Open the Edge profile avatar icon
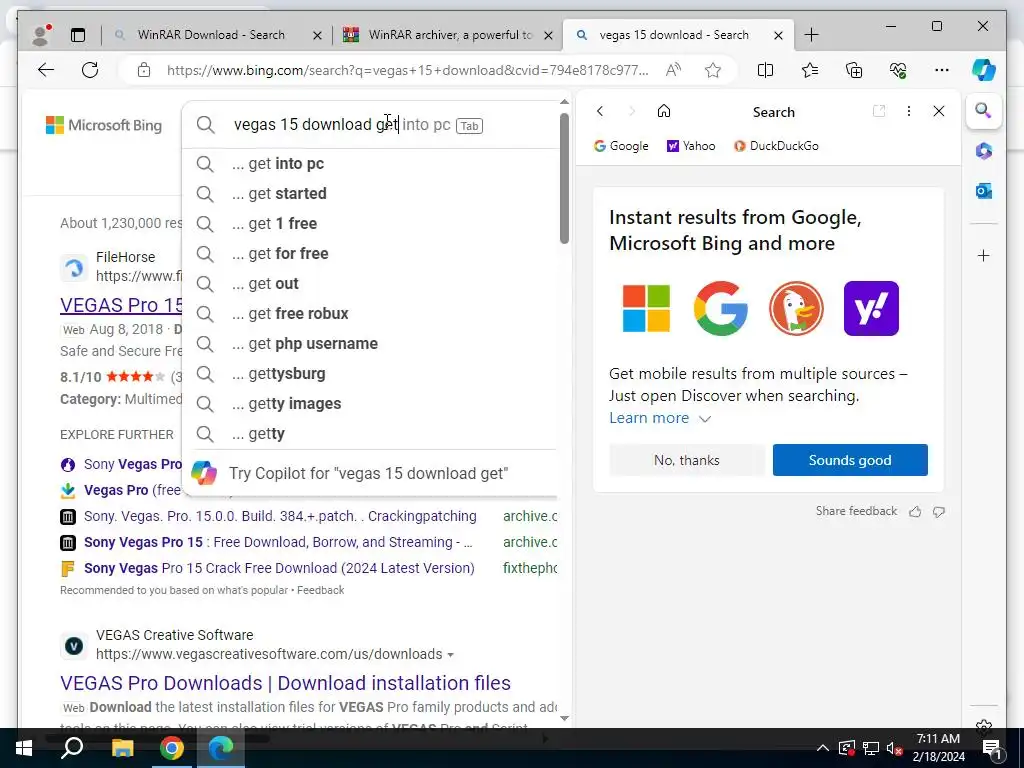The image size is (1024, 768). pos(42,35)
